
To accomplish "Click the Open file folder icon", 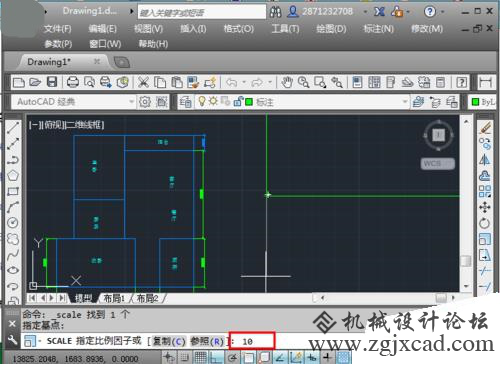I will [x=35, y=82].
